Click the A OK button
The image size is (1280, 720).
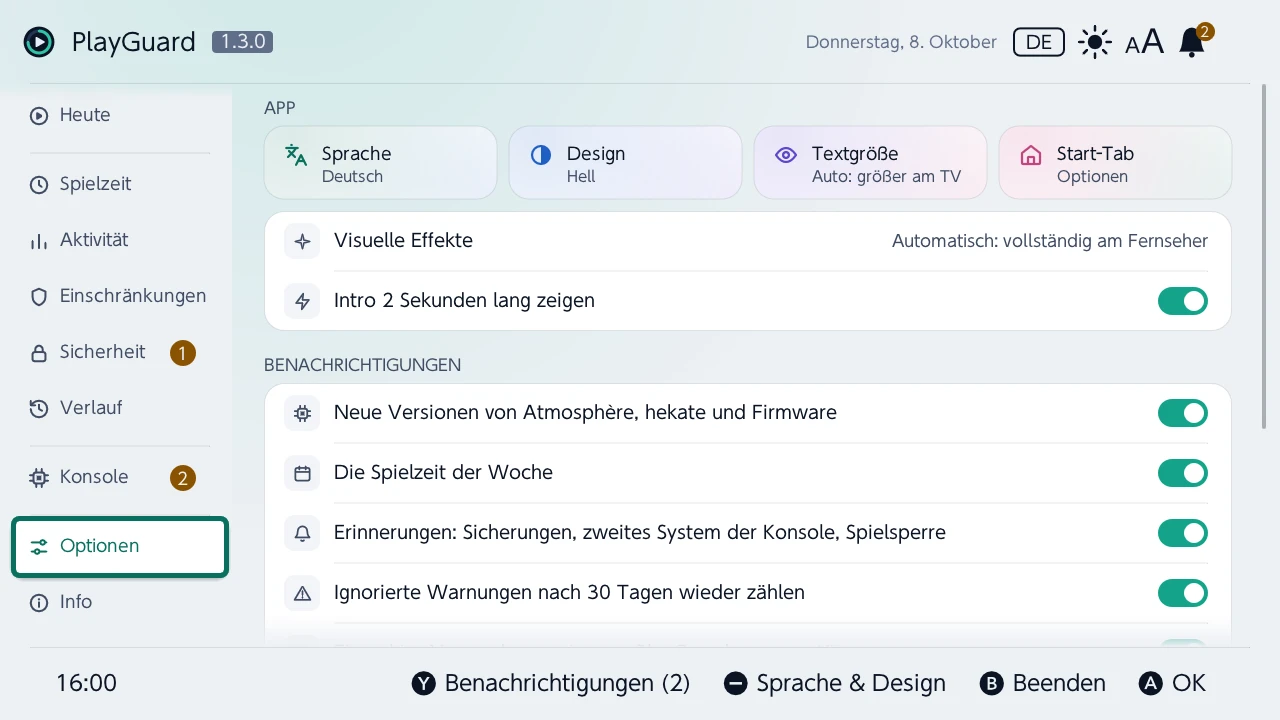tap(1173, 684)
